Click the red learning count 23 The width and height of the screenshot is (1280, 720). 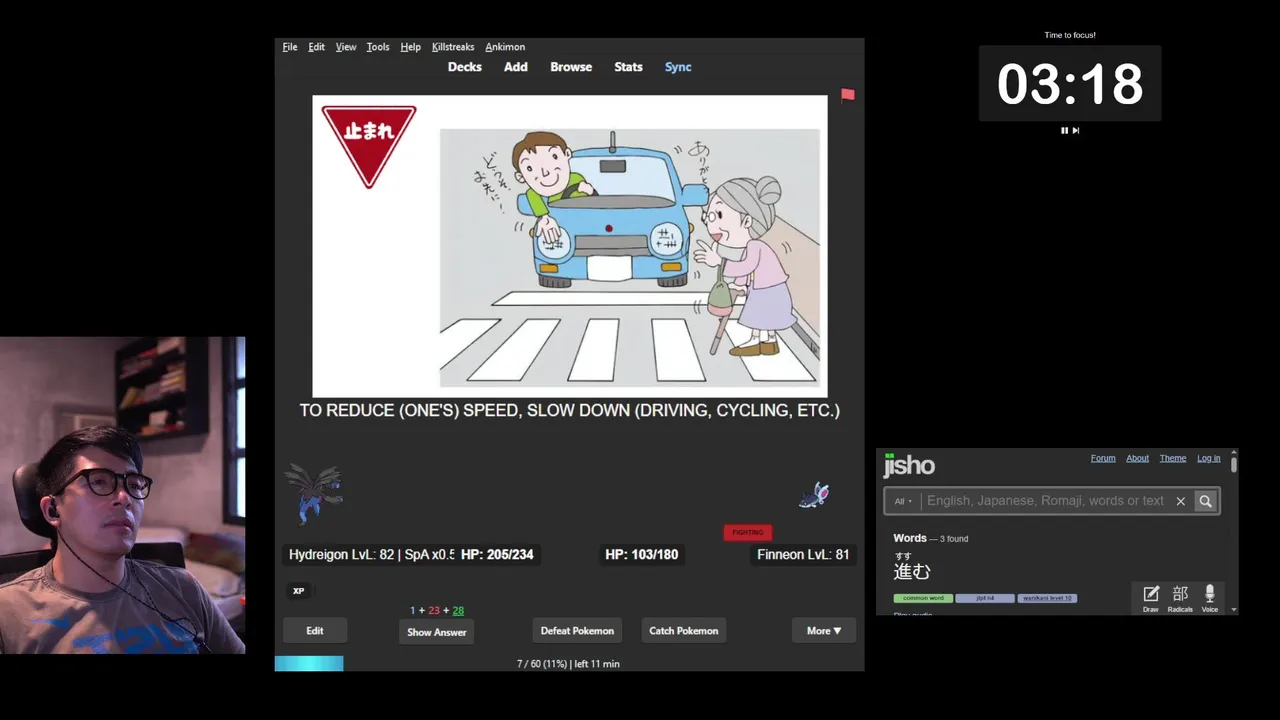tap(434, 610)
